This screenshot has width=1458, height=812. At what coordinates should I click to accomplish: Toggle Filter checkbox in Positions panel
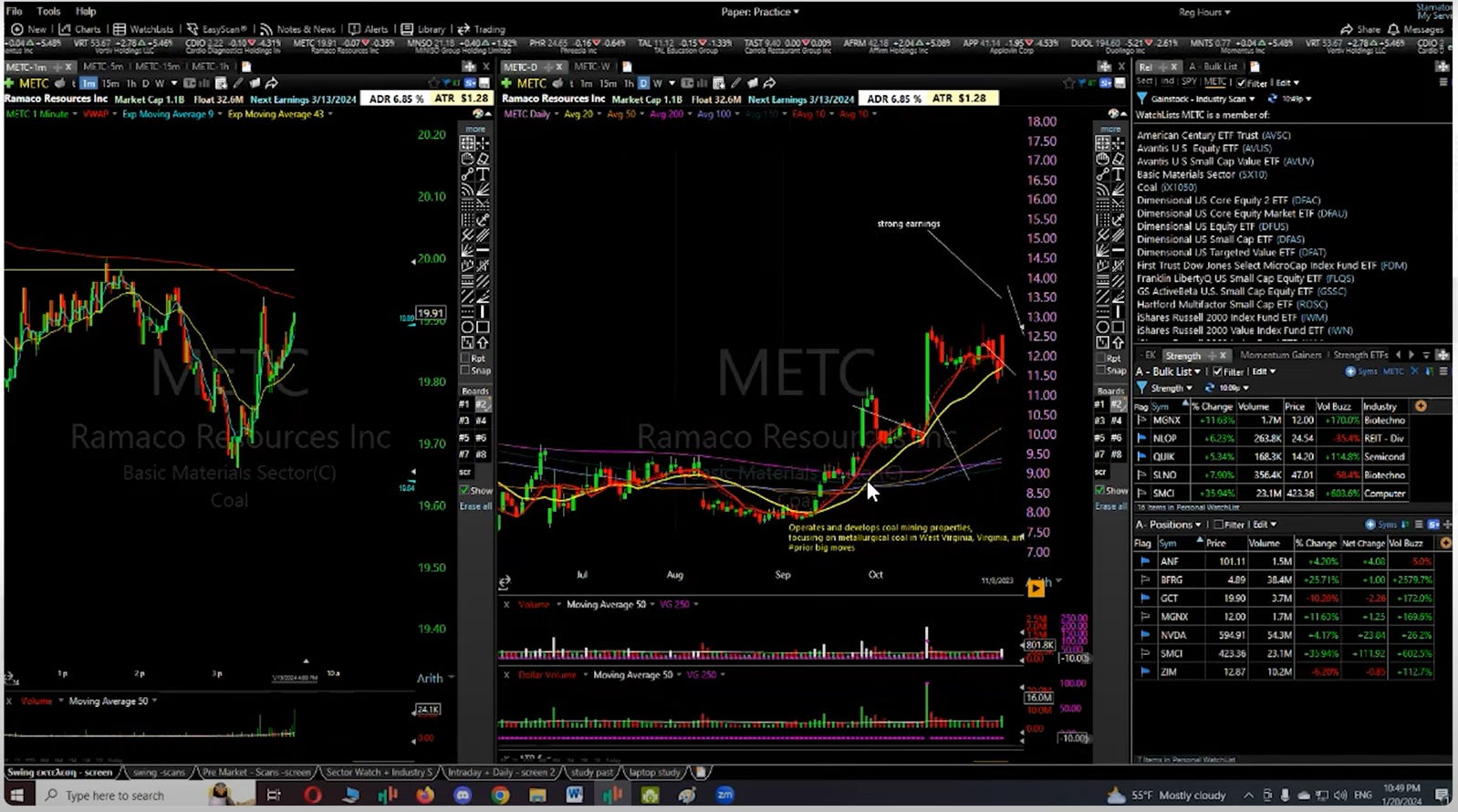1218,525
